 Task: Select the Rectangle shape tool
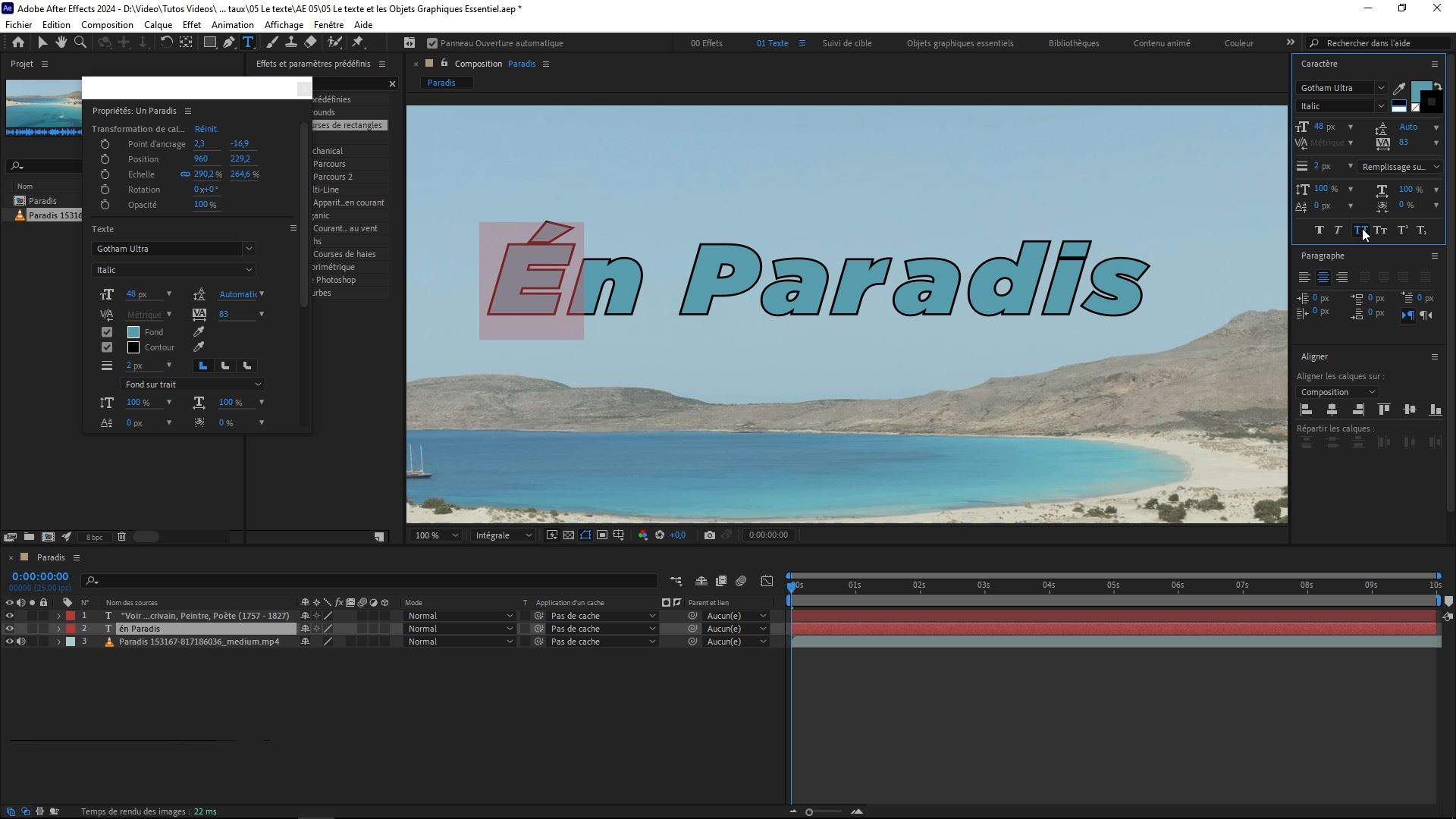(x=210, y=42)
